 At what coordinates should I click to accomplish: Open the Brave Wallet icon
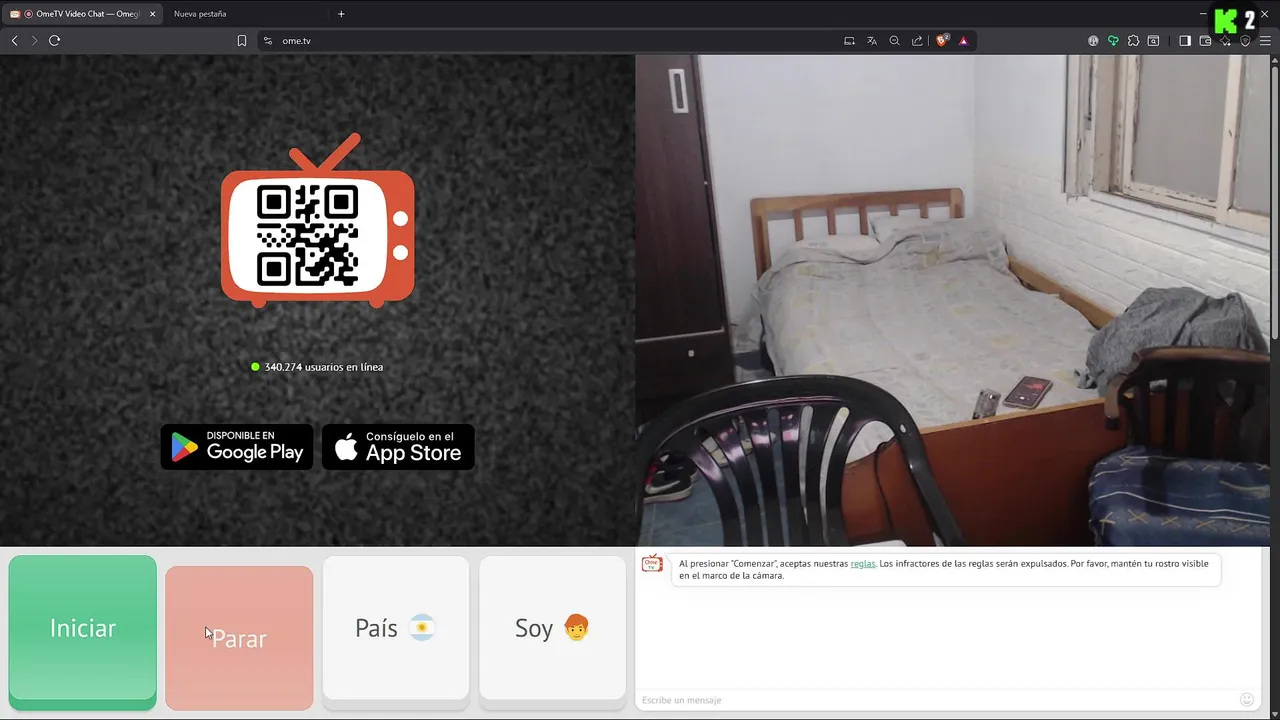1205,41
